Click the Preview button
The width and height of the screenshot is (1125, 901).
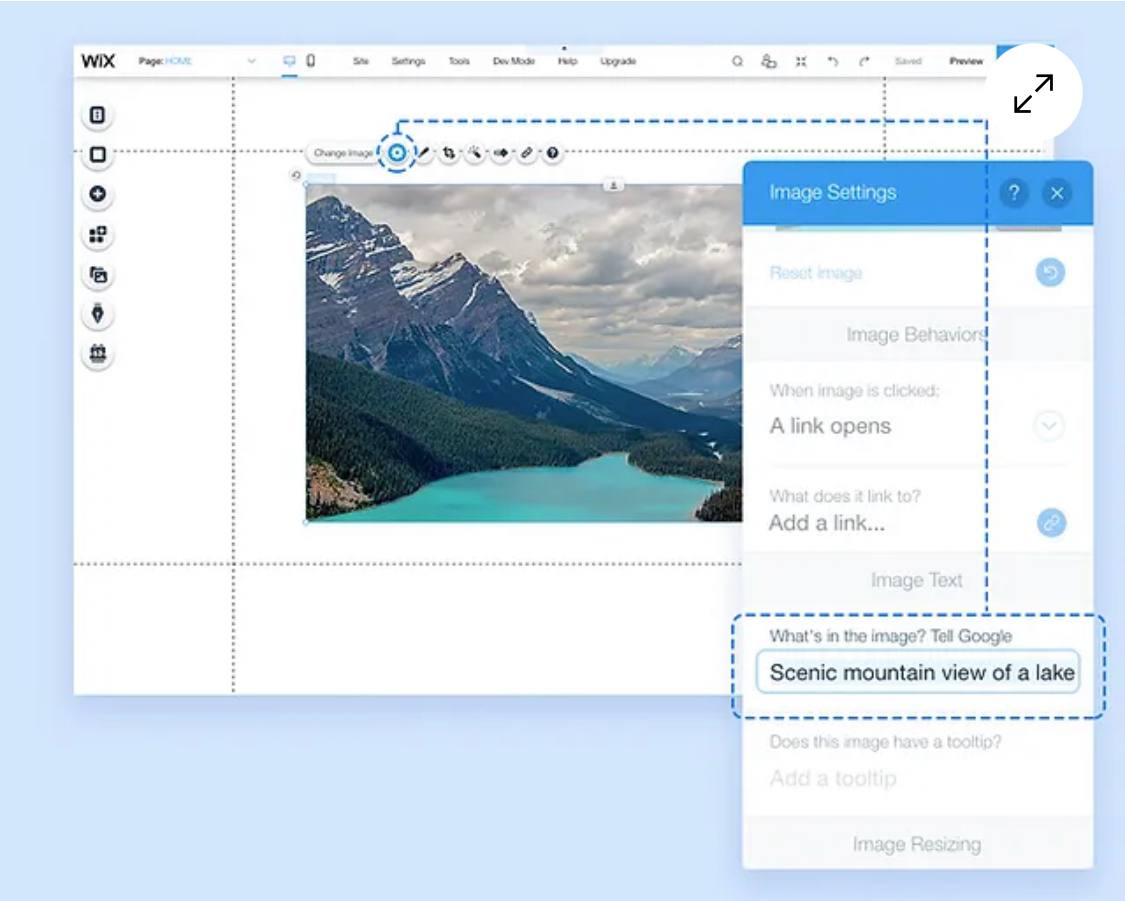point(966,61)
